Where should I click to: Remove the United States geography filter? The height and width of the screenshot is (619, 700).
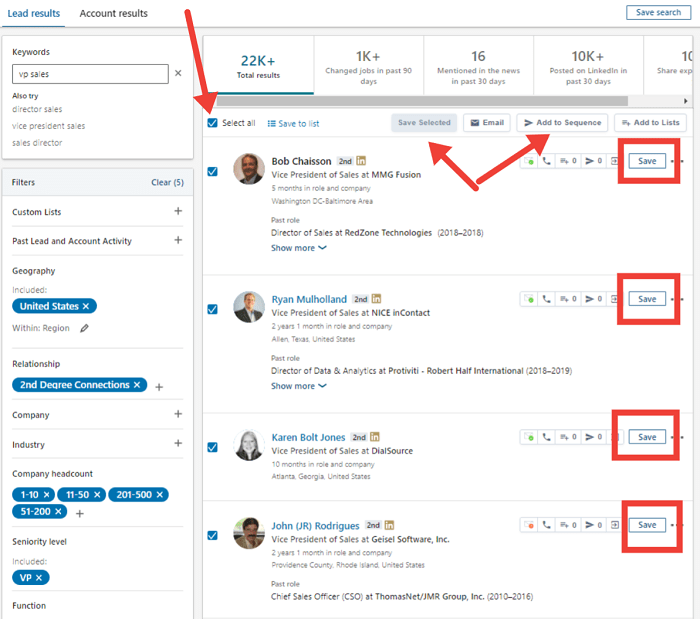click(86, 306)
